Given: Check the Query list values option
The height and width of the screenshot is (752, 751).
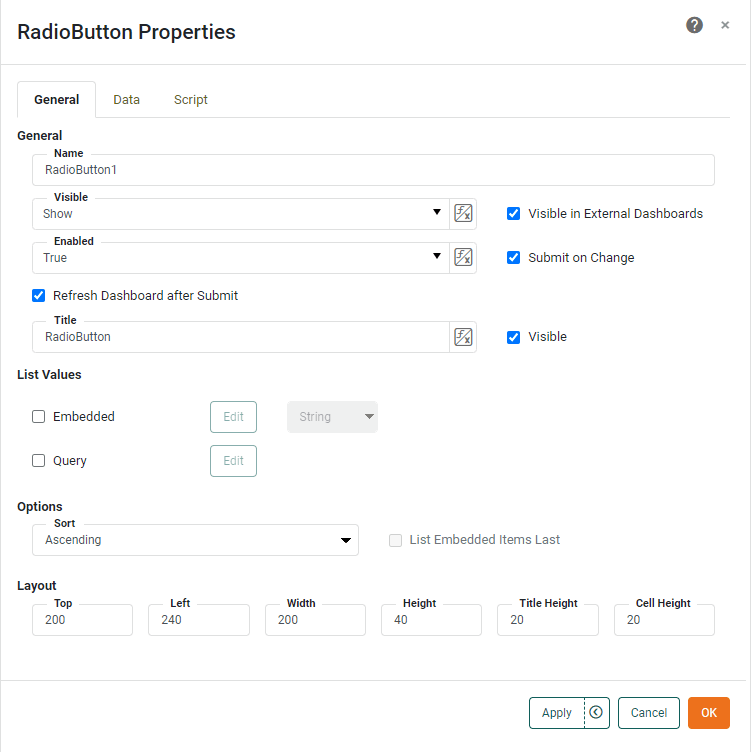Looking at the screenshot, I should point(39,461).
